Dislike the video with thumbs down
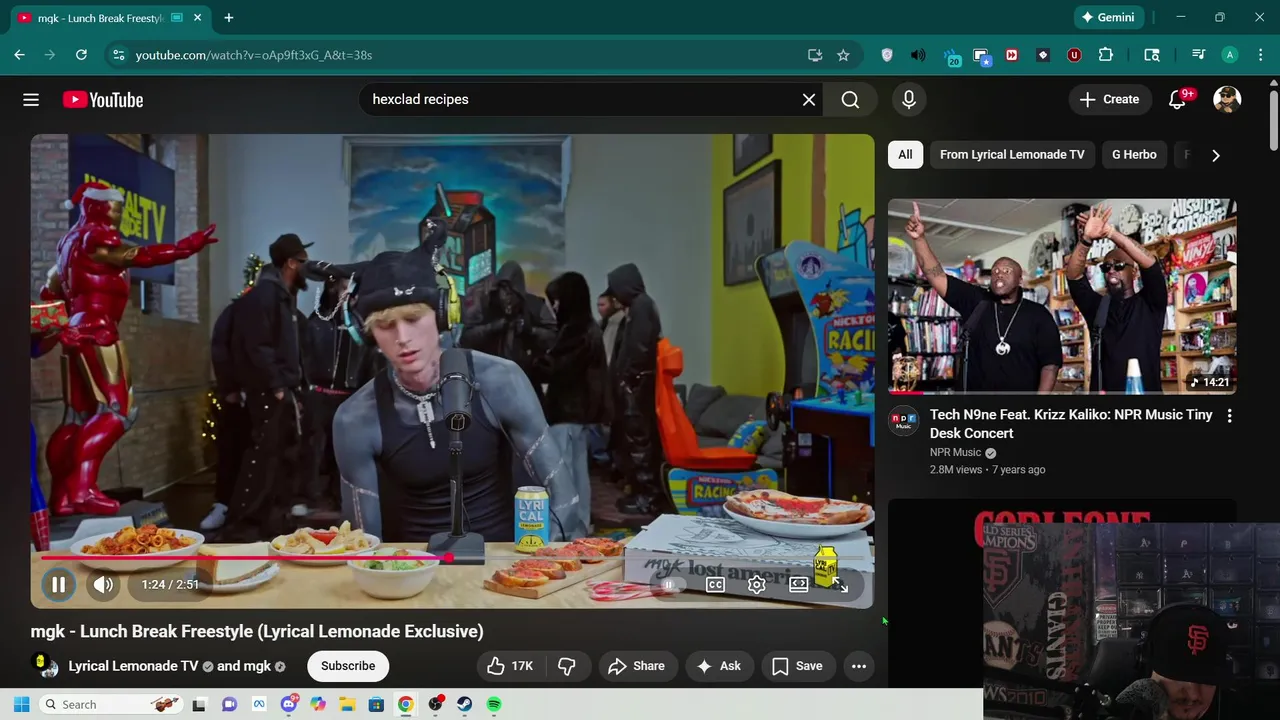 coord(567,666)
